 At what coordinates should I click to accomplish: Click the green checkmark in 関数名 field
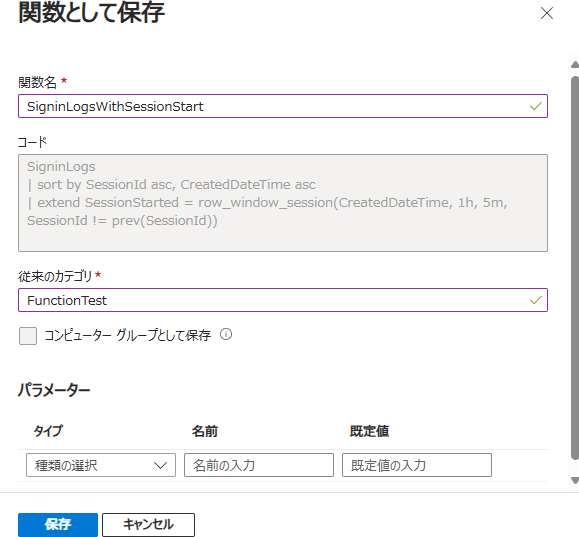click(535, 106)
